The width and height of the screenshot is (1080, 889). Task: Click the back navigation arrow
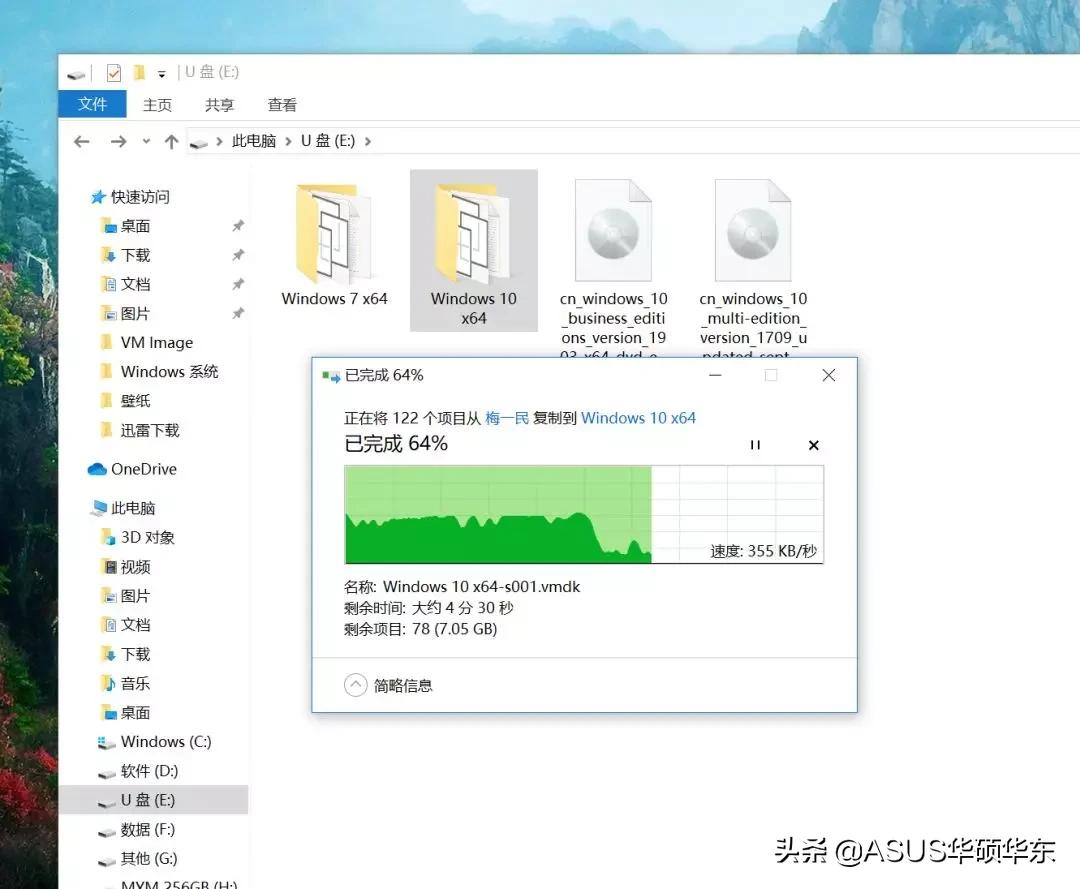click(x=82, y=141)
